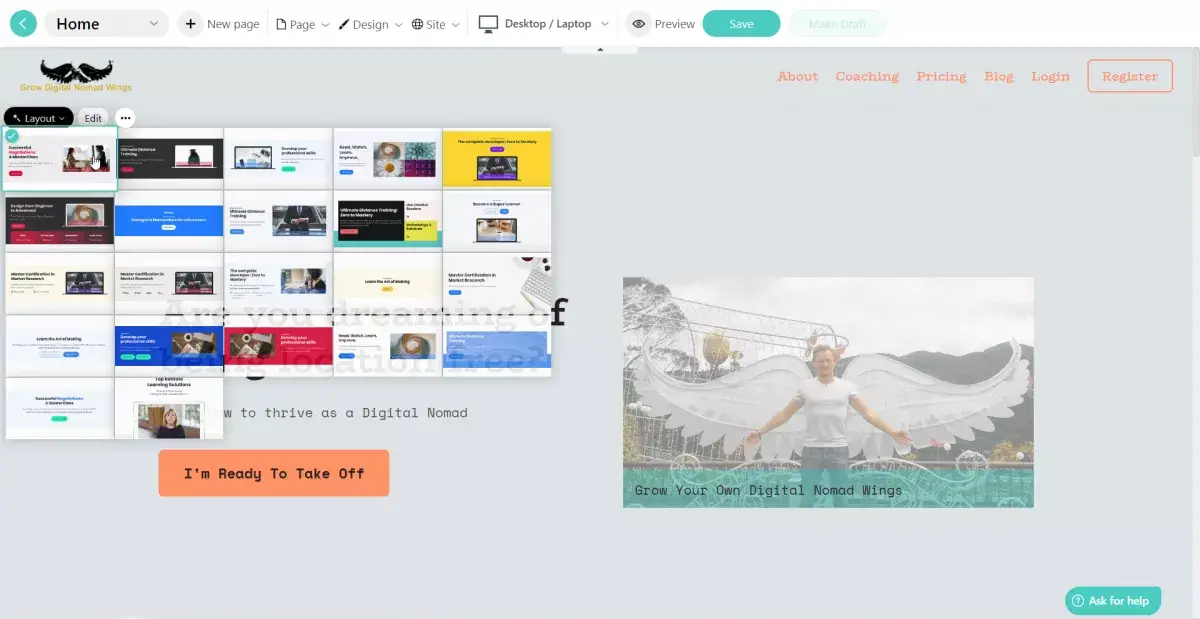Pick the cream Learn the Art of Making layout
This screenshot has width=1200, height=619.
[x=388, y=283]
